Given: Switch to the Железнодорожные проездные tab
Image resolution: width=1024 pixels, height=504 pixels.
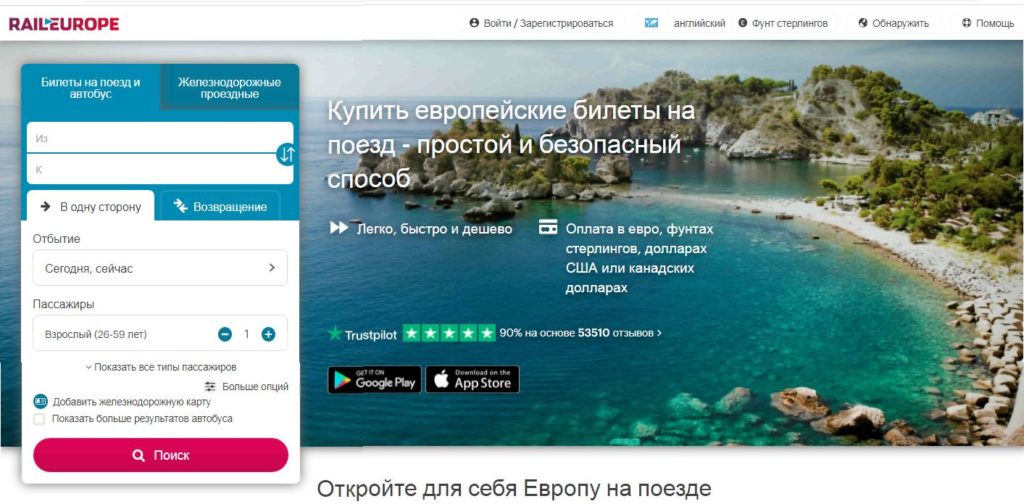Looking at the screenshot, I should pyautogui.click(x=230, y=88).
